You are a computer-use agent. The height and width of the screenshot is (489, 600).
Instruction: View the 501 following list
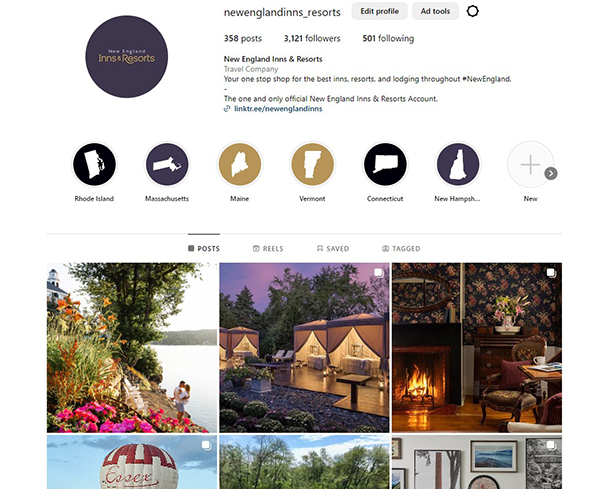(388, 38)
